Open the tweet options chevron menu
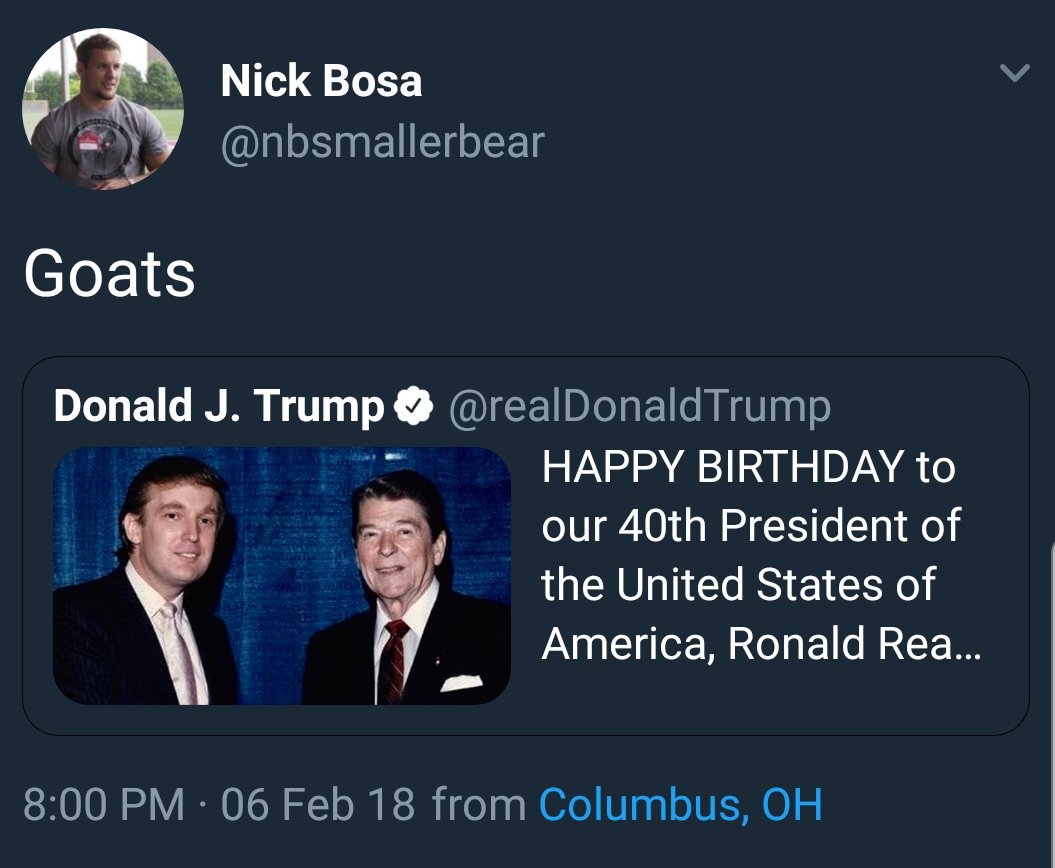 (1014, 73)
